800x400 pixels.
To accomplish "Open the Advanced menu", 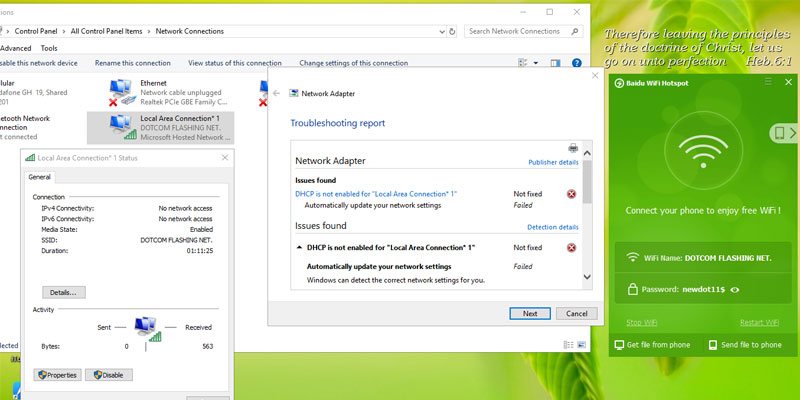I will point(15,48).
